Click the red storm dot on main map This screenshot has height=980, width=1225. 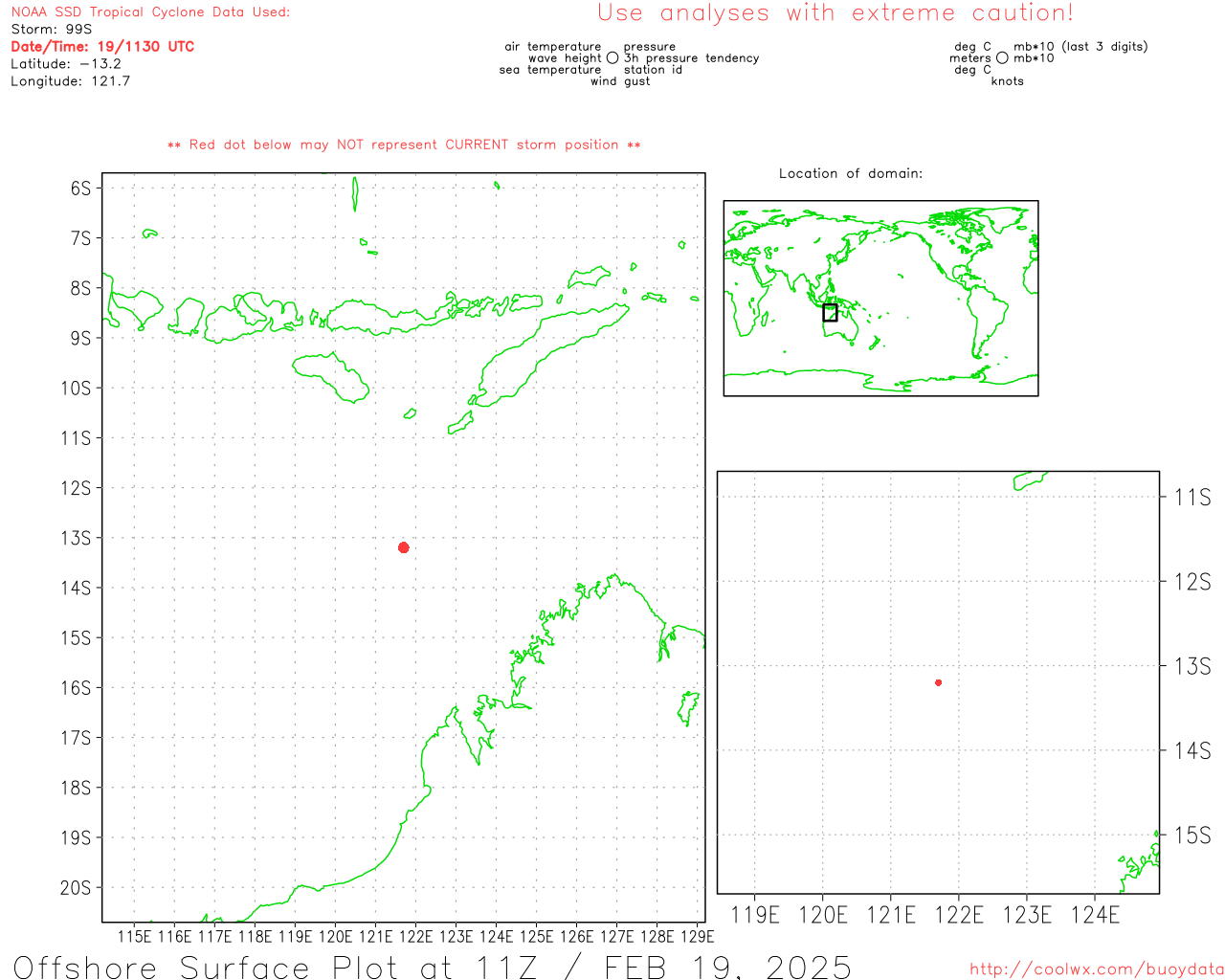tap(404, 547)
